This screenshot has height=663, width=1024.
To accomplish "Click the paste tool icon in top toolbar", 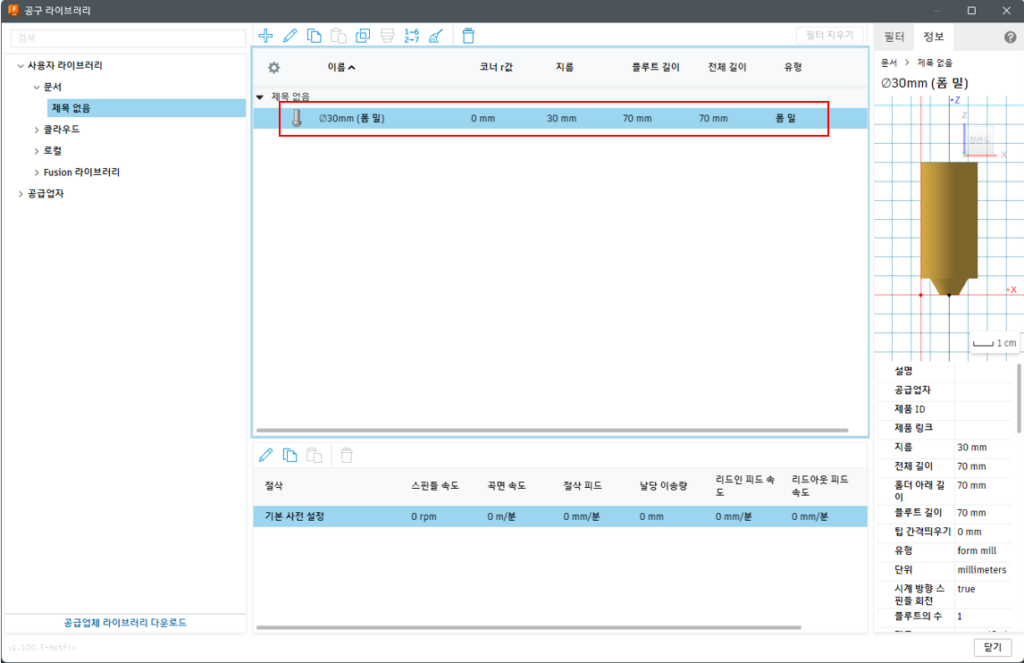I will tap(338, 35).
